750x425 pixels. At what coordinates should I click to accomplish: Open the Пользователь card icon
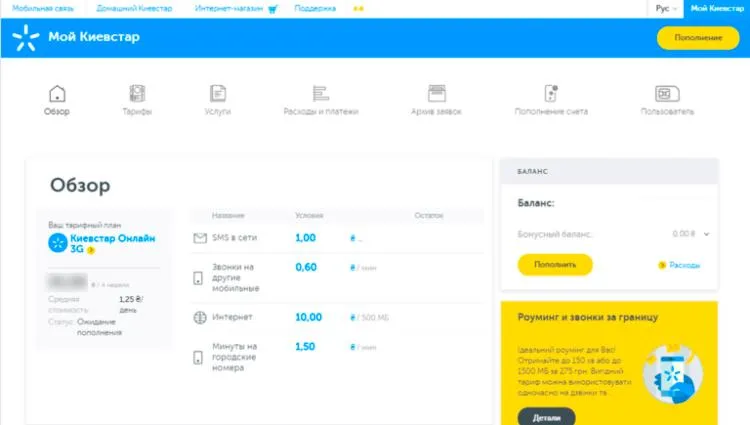667,94
